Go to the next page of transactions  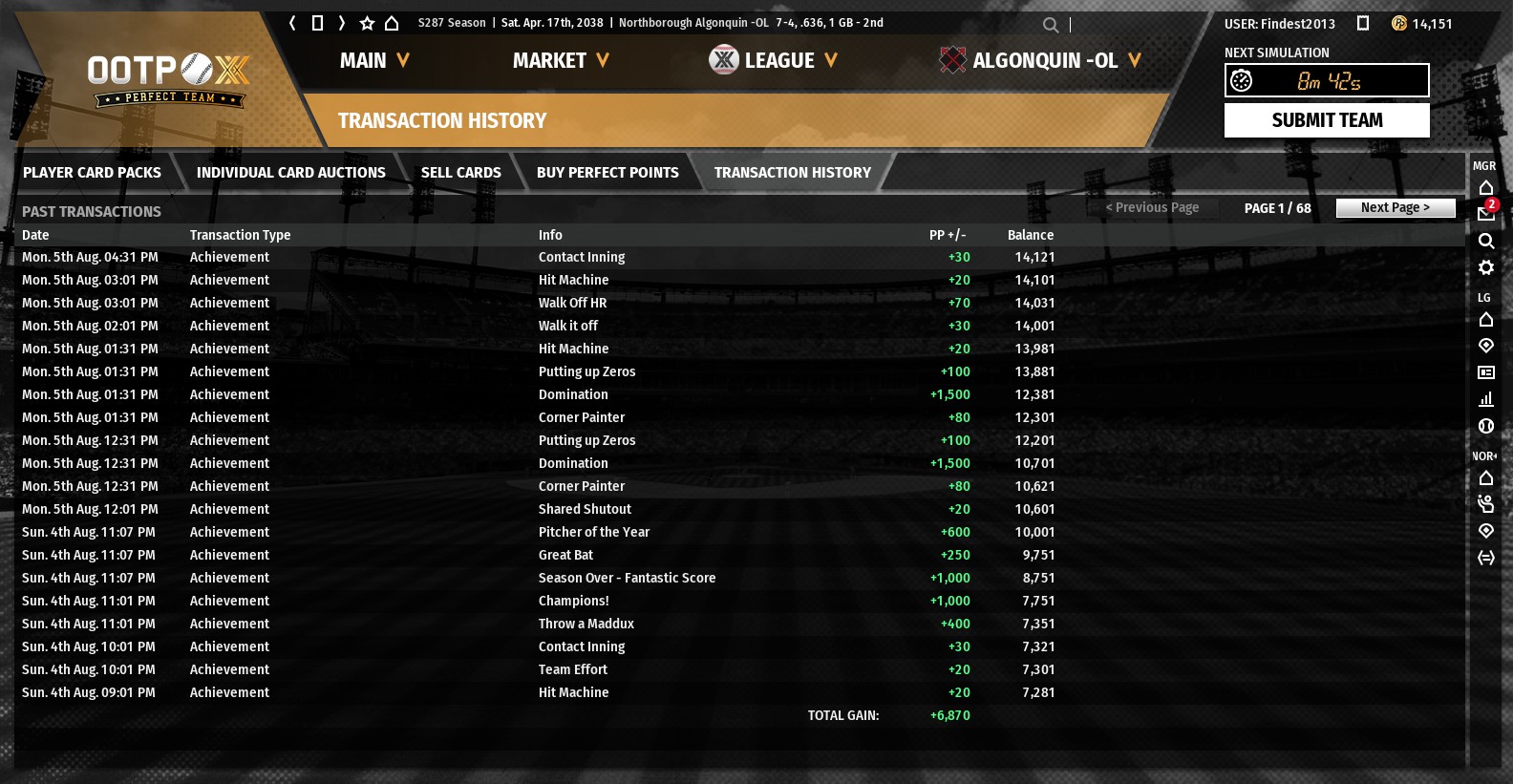[1396, 207]
